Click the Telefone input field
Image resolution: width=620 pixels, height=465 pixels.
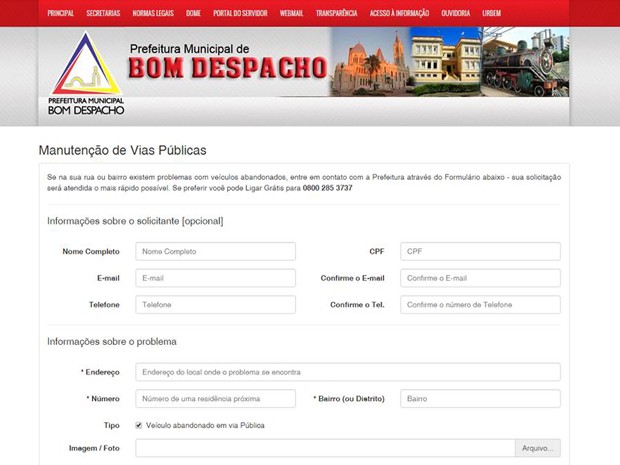click(215, 305)
